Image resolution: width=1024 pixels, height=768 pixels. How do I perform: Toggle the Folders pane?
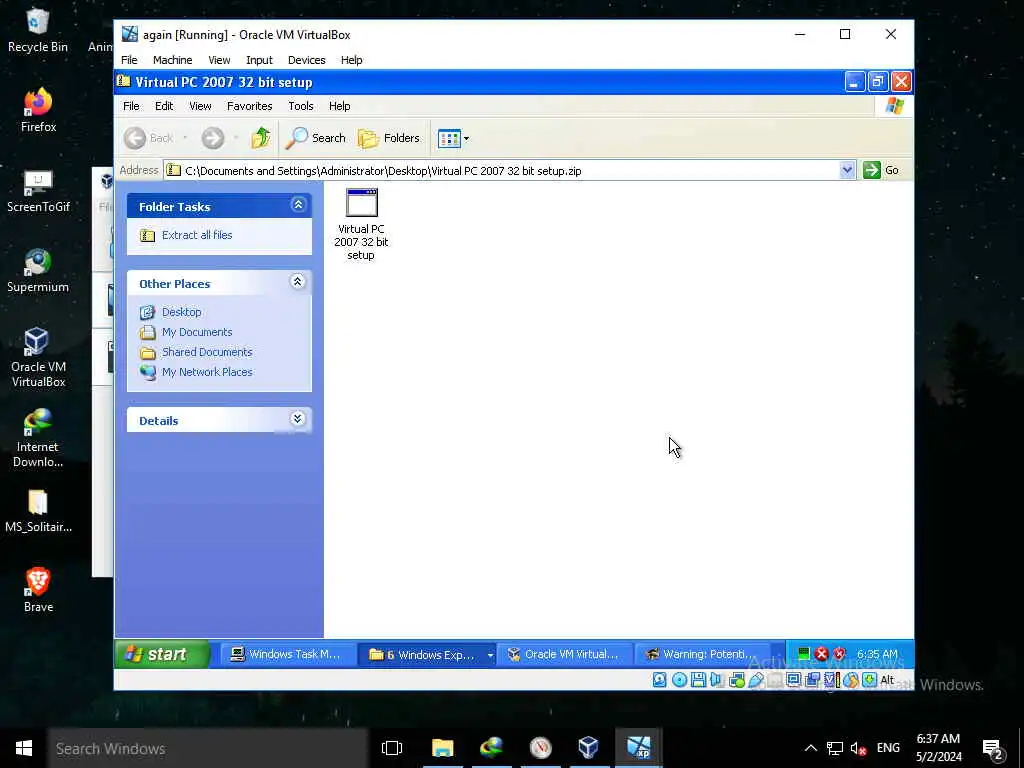(389, 138)
